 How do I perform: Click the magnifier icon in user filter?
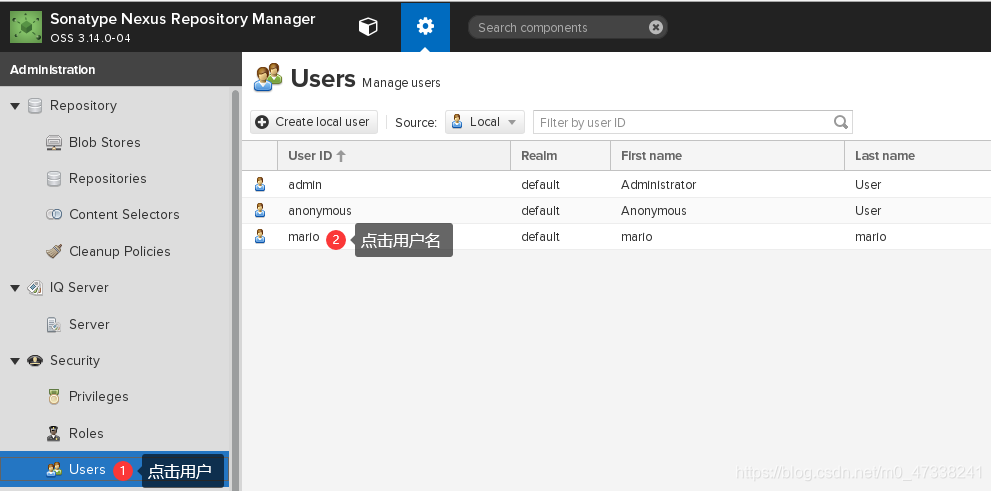pyautogui.click(x=841, y=122)
